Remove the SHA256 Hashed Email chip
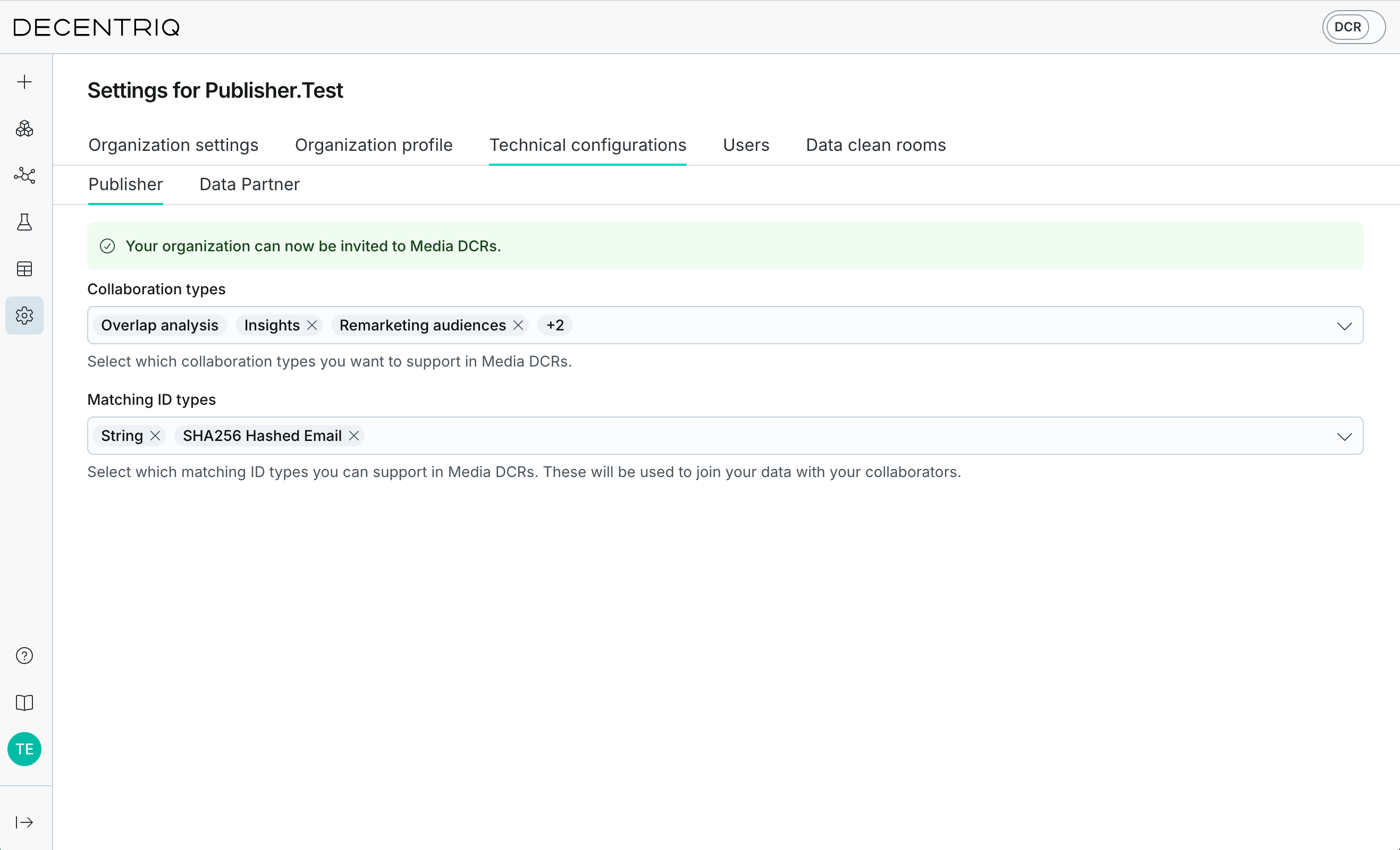Screen dimensions: 1400x850 click(x=354, y=436)
